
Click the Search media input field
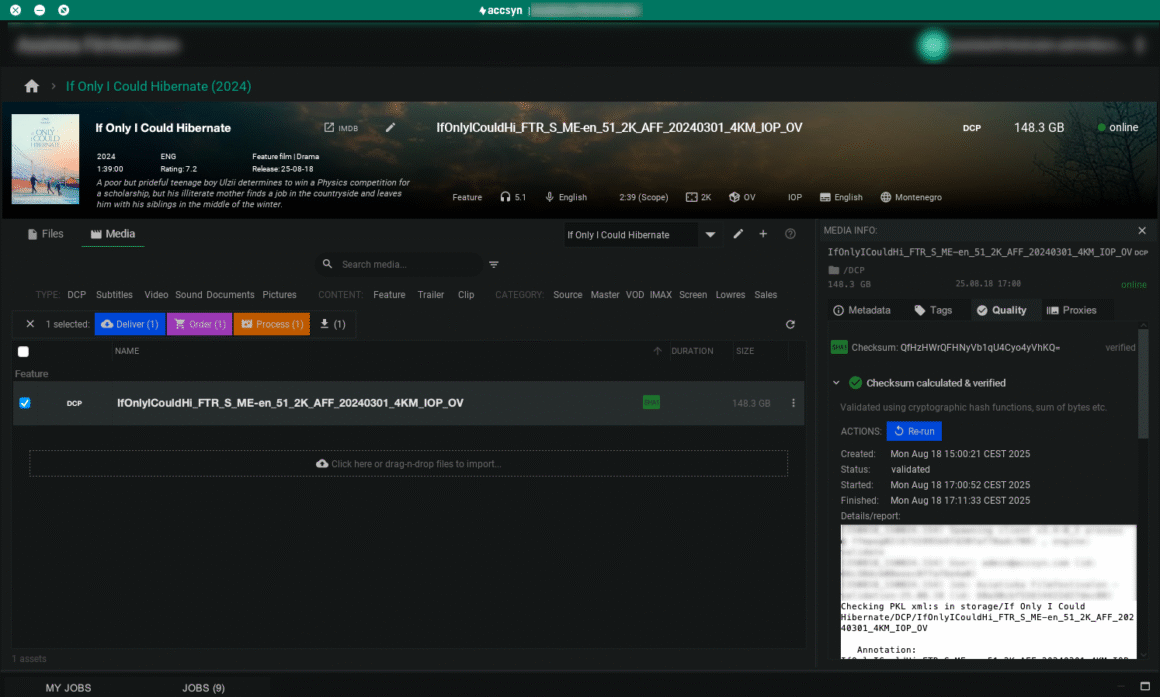point(399,264)
